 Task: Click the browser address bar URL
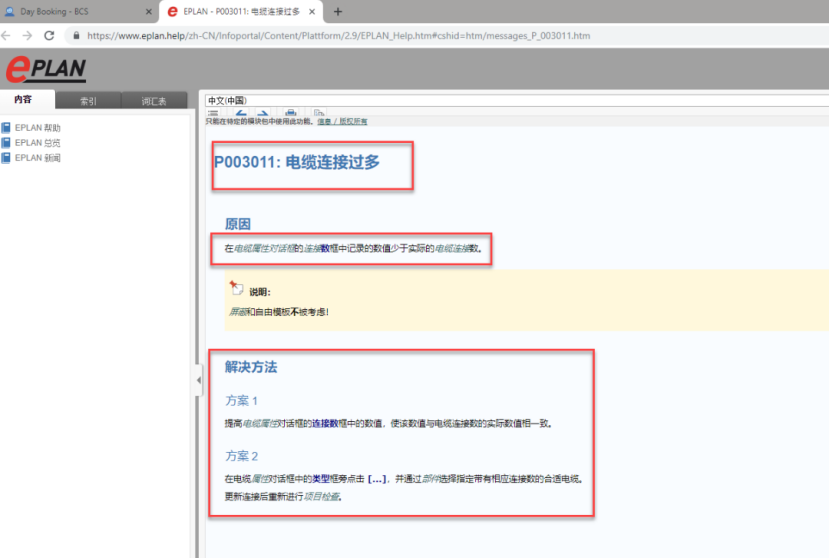pos(339,36)
